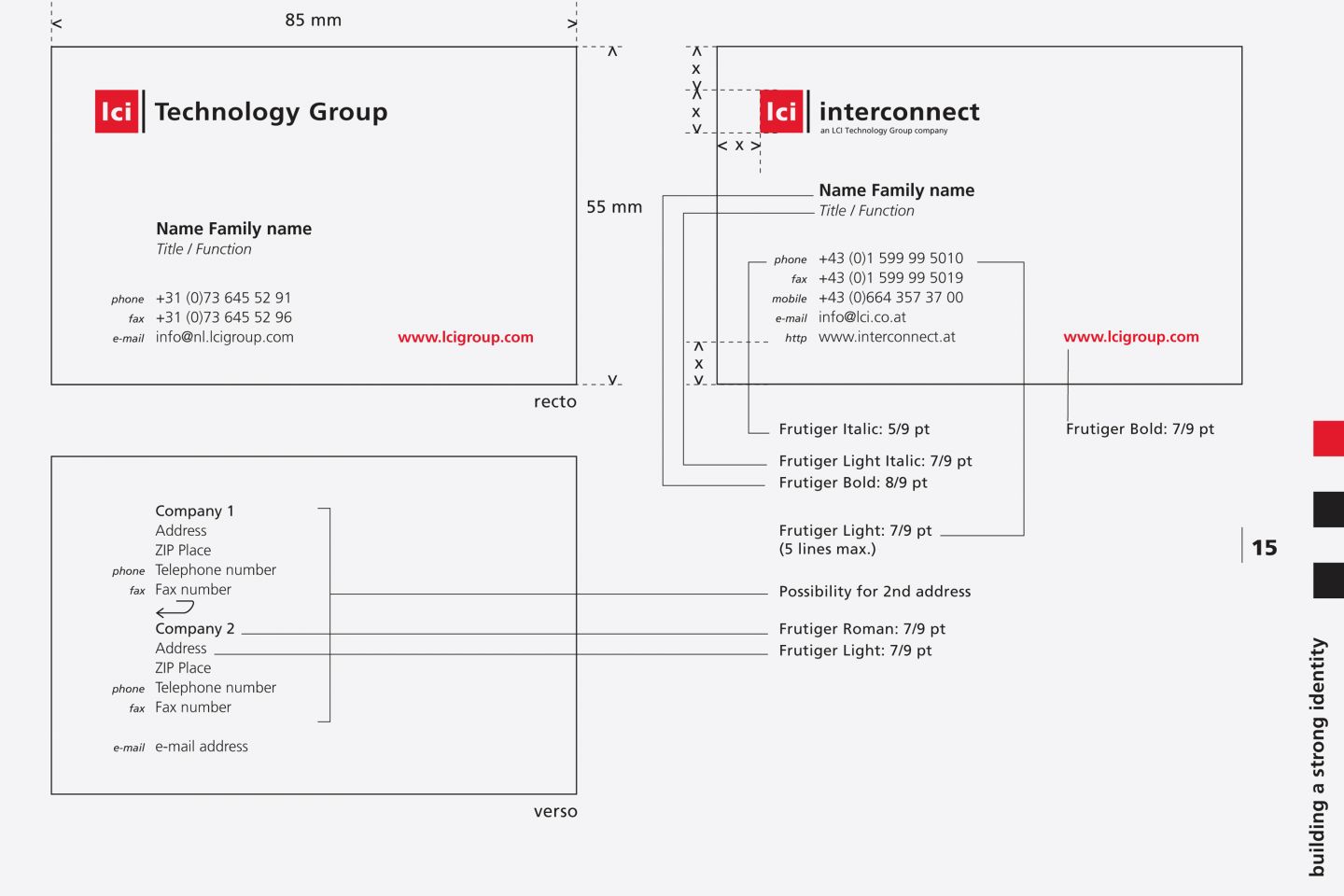Click 'Name Family name' on the Technology Group card
The height and width of the screenshot is (896, 1344).
click(234, 229)
